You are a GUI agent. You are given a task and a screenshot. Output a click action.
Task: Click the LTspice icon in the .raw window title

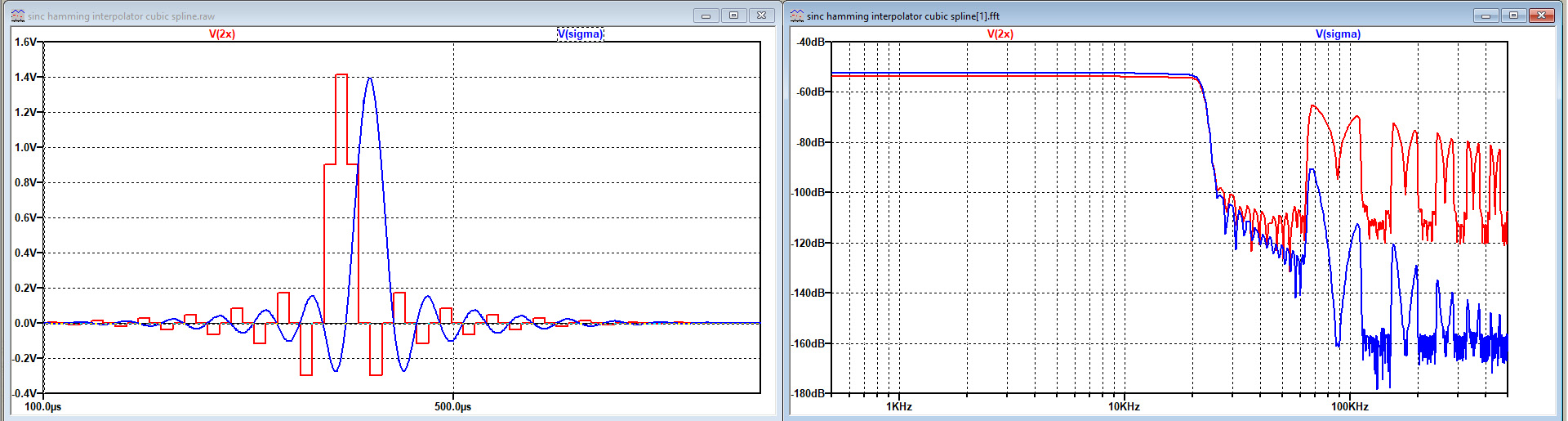click(18, 16)
